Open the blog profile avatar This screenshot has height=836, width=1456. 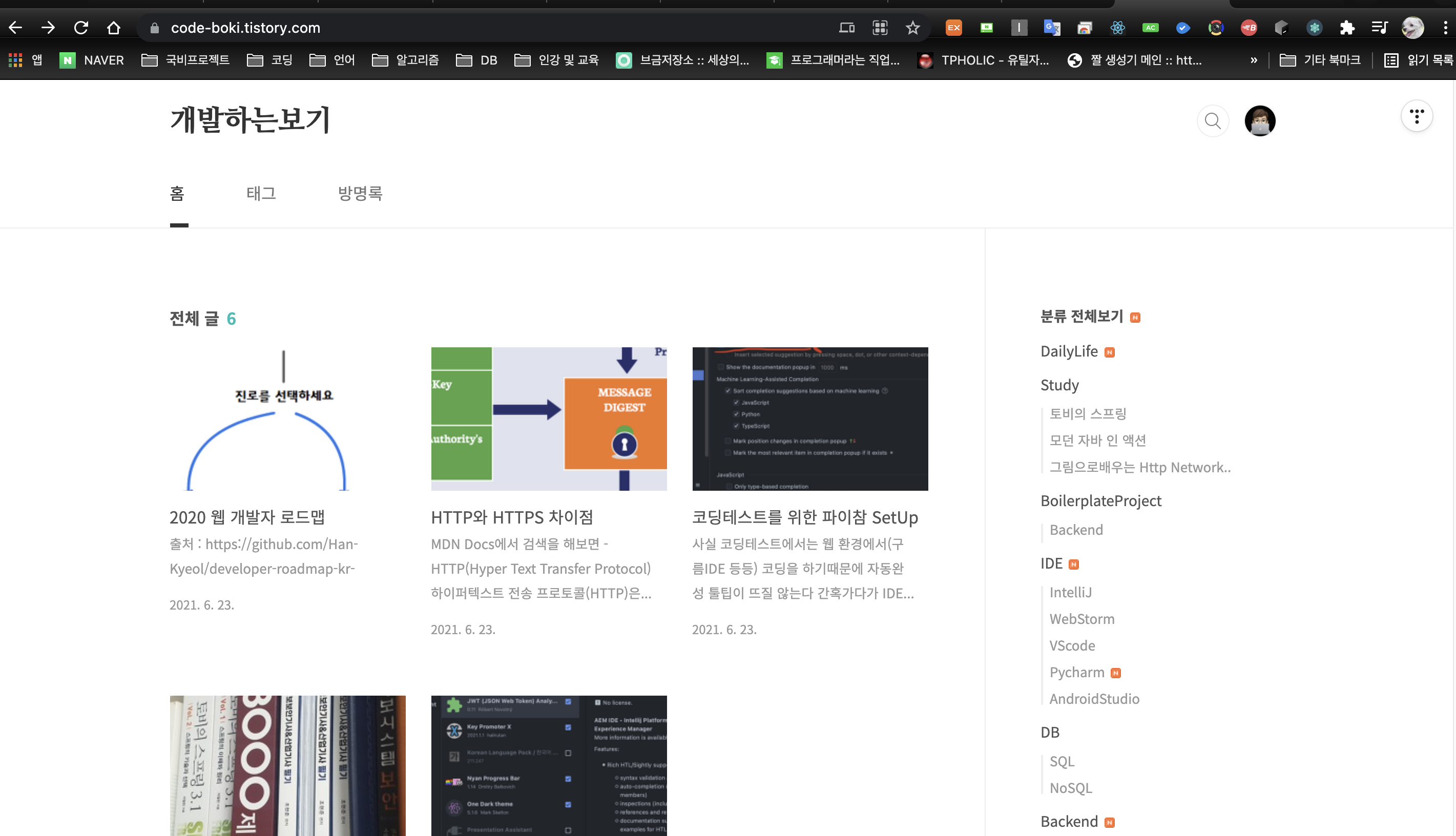tap(1260, 120)
